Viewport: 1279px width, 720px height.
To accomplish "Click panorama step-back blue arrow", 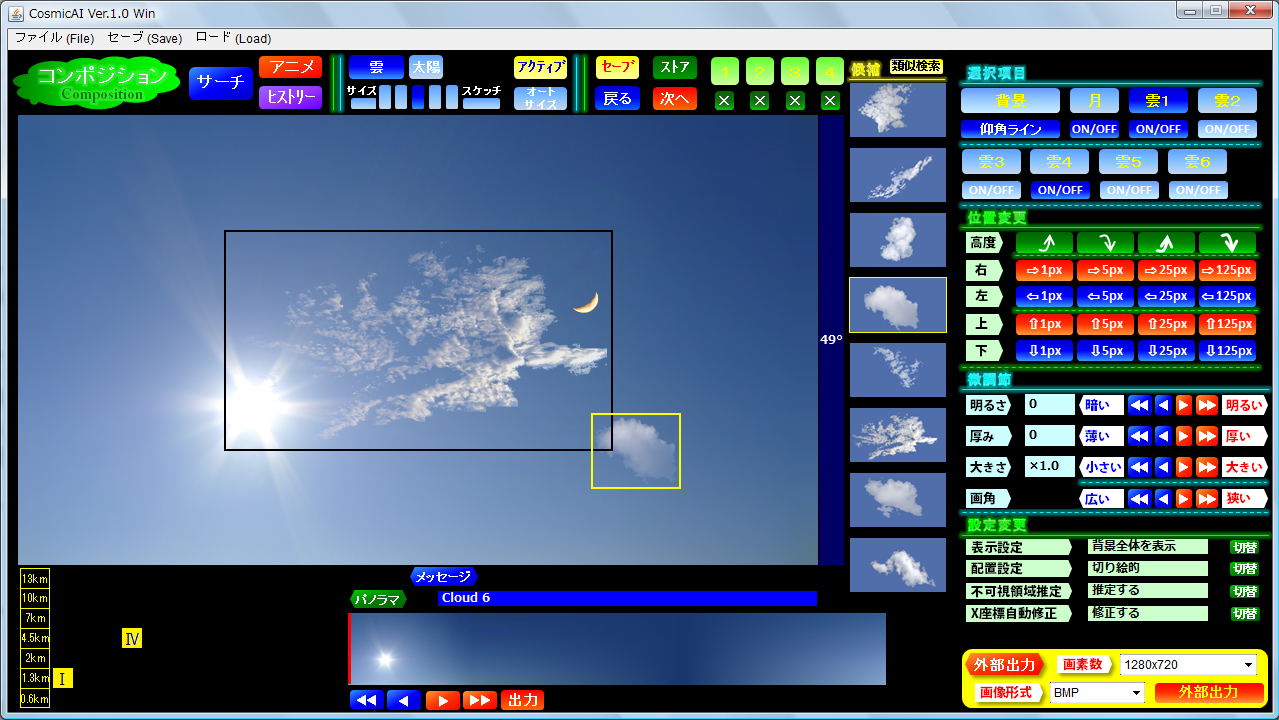I will coord(404,700).
